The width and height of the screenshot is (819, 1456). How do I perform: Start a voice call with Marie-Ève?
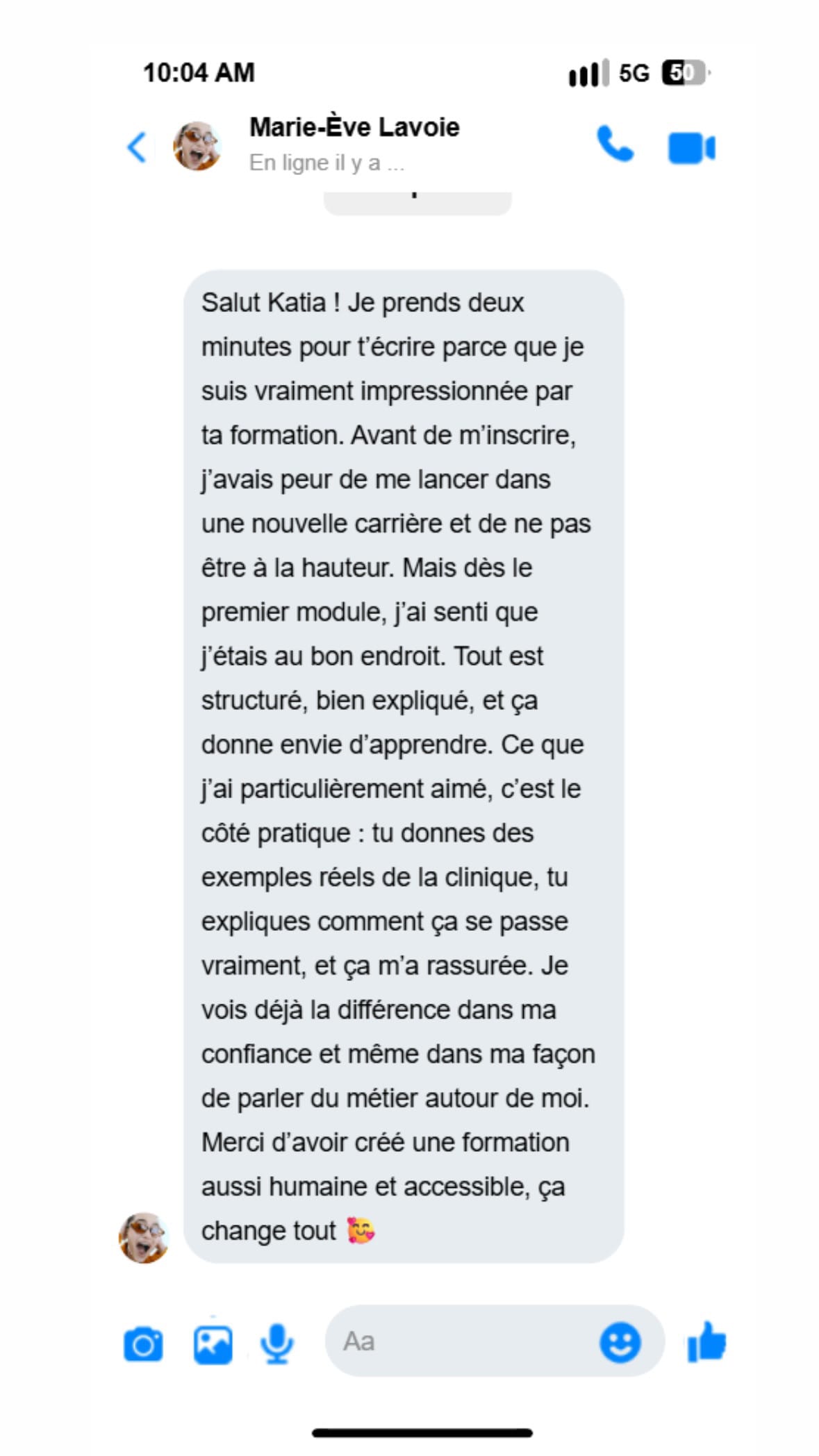(615, 144)
